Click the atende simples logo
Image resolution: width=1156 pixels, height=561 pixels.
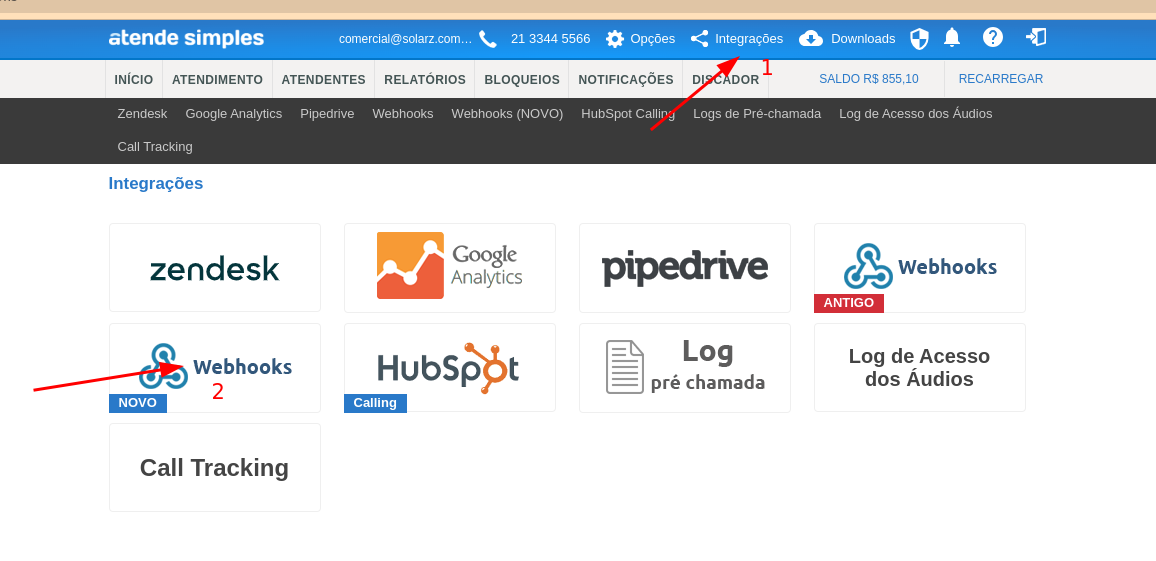187,38
